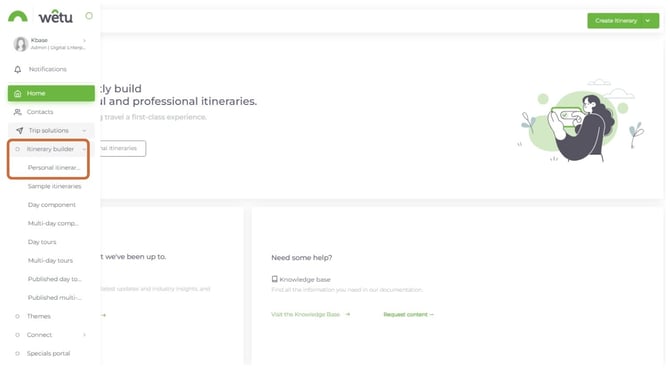Click the Notifications bell icon
670x372 pixels.
18,69
